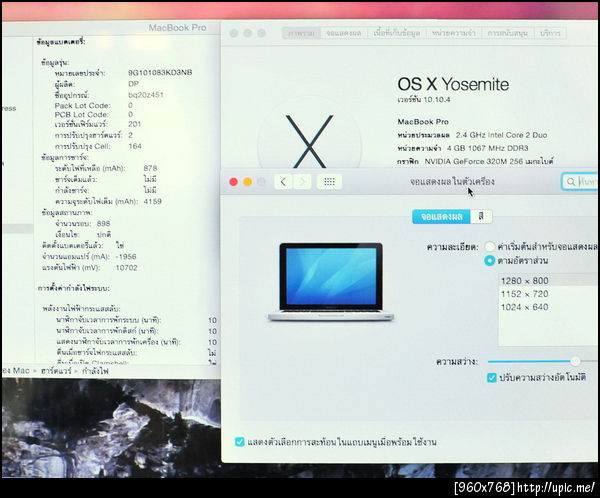Image resolution: width=600 pixels, height=498 pixels.
Task: Click MacBook Pro model name in About This Mac
Action: pyautogui.click(x=423, y=122)
